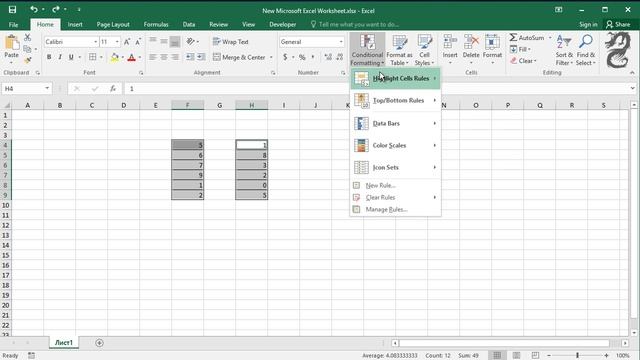Open Cell Styles gallery
Screen dimensions: 640x360
[424, 50]
